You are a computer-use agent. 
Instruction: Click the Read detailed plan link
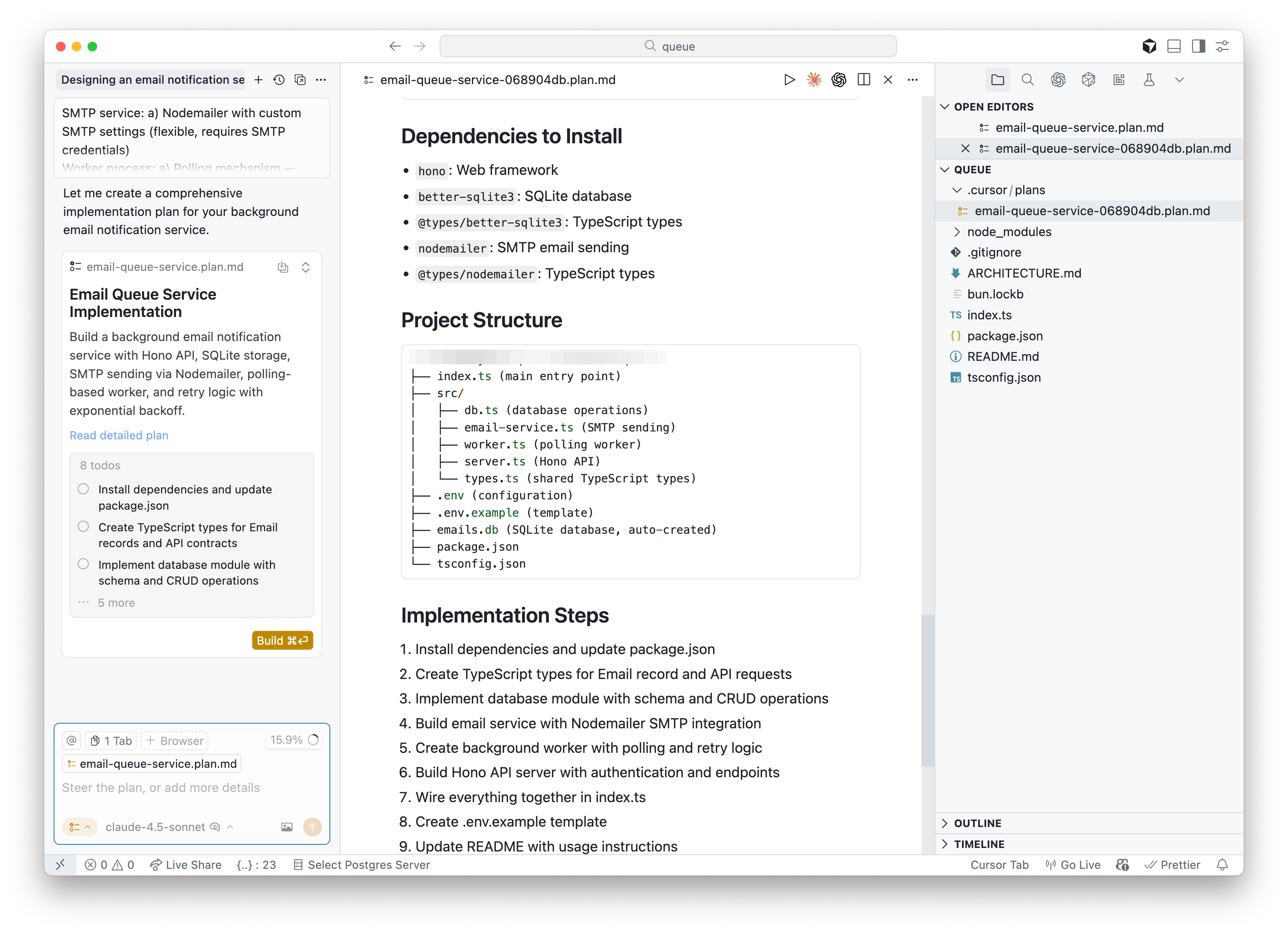tap(119, 435)
